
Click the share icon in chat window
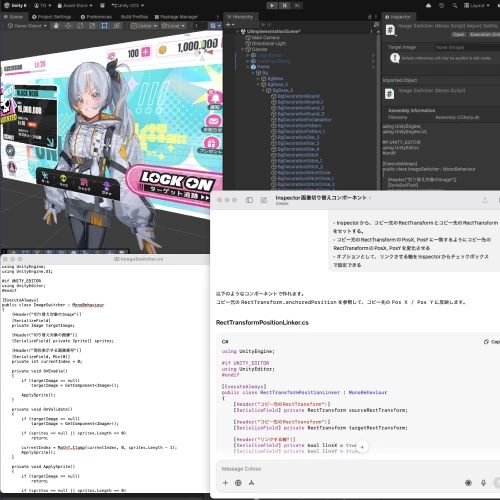click(x=485, y=200)
